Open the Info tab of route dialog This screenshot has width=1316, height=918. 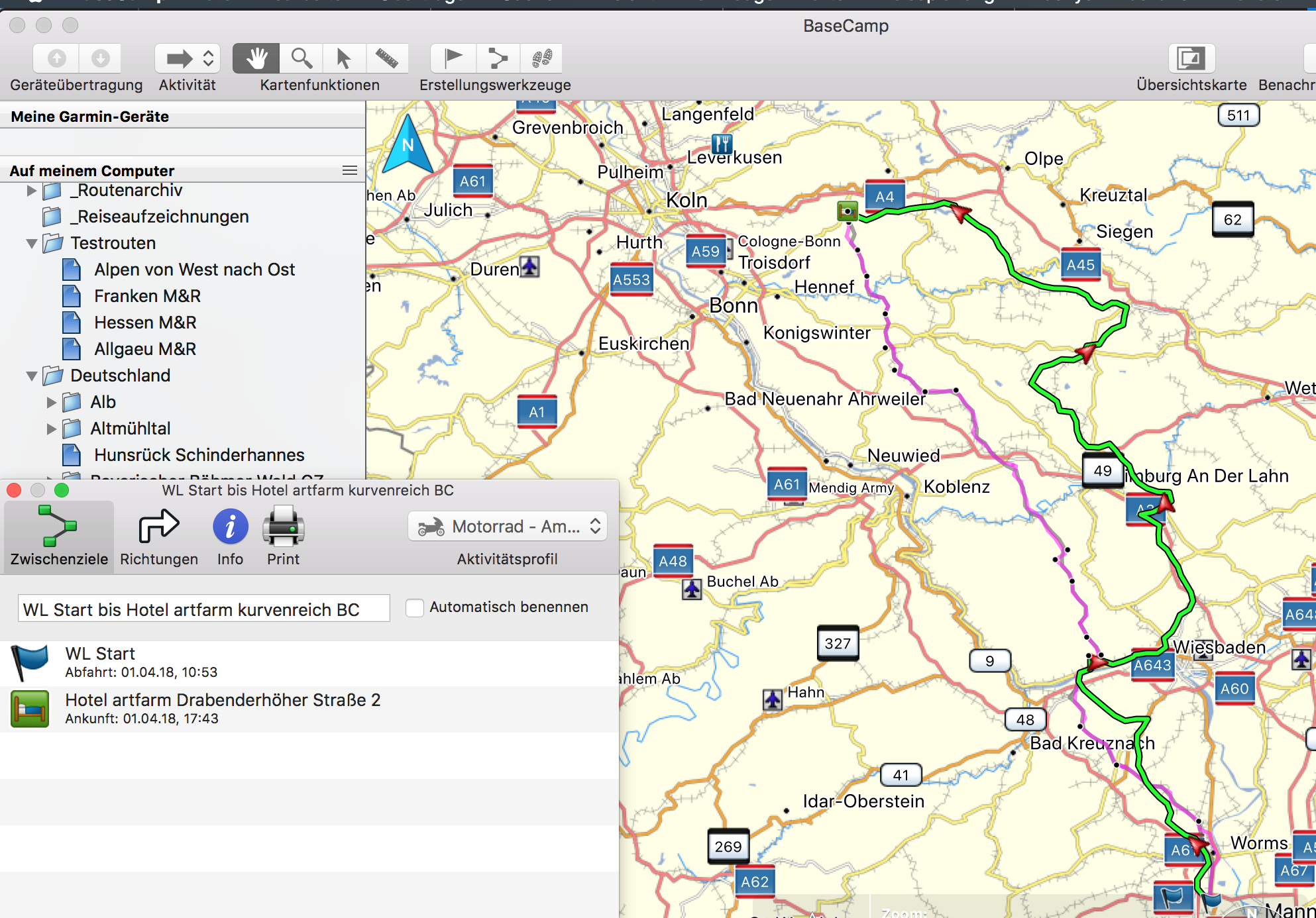point(230,536)
